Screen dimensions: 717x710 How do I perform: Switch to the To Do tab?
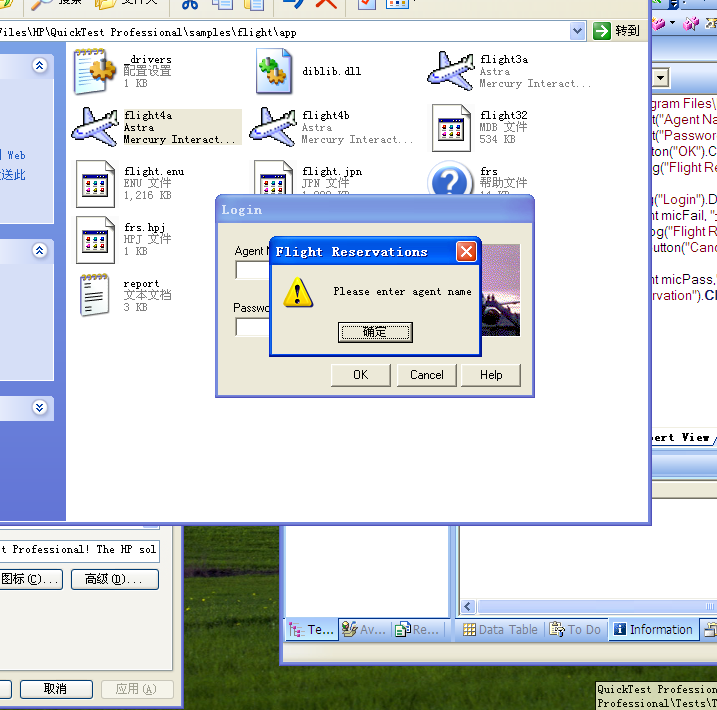pyautogui.click(x=576, y=630)
